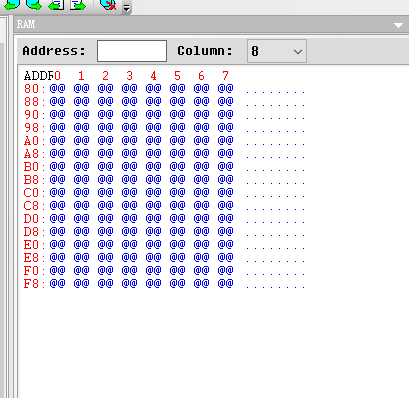Click the ADDR header label
This screenshot has height=398, width=409.
pos(39,76)
